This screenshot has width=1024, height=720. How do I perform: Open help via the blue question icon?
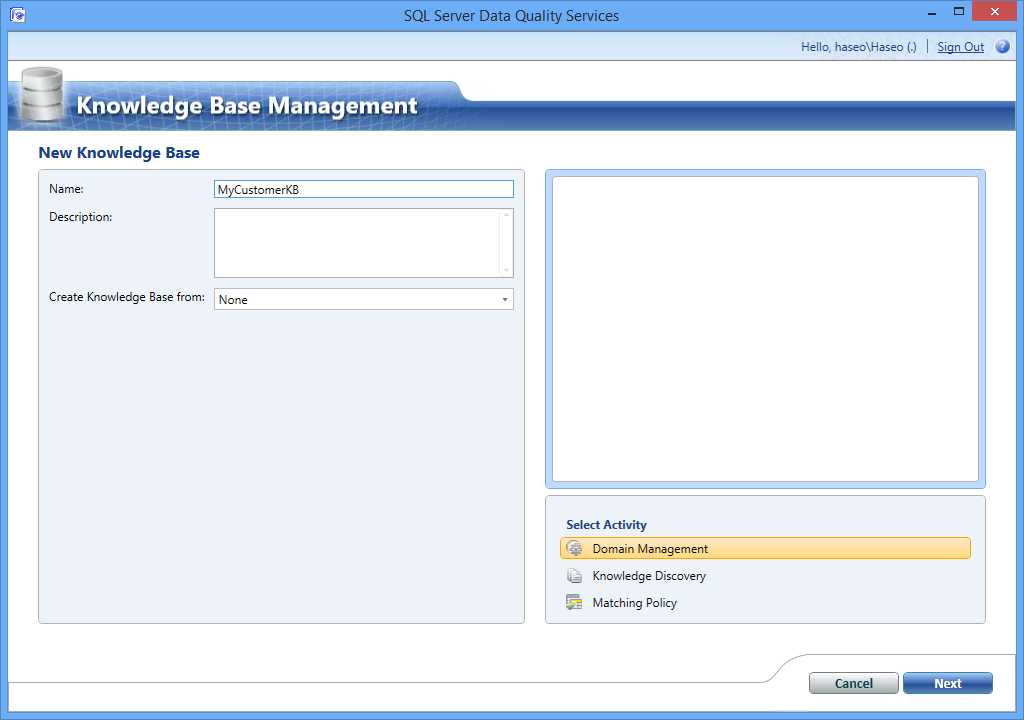point(1002,46)
